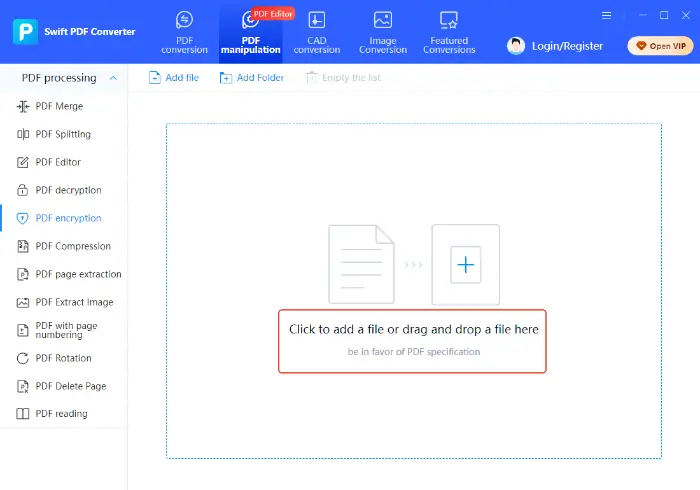
Task: Minimize the application window
Action: point(642,15)
